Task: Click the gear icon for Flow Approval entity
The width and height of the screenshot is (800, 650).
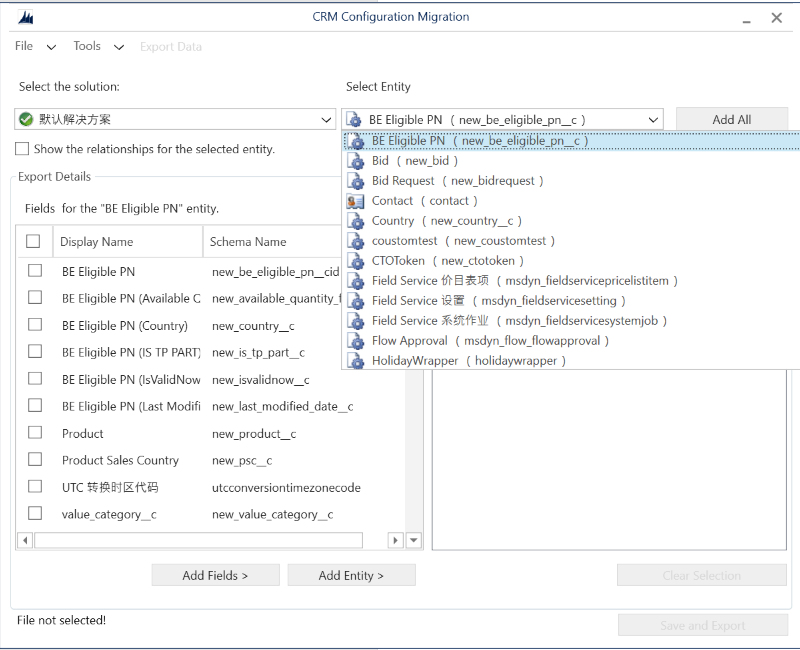Action: [356, 341]
